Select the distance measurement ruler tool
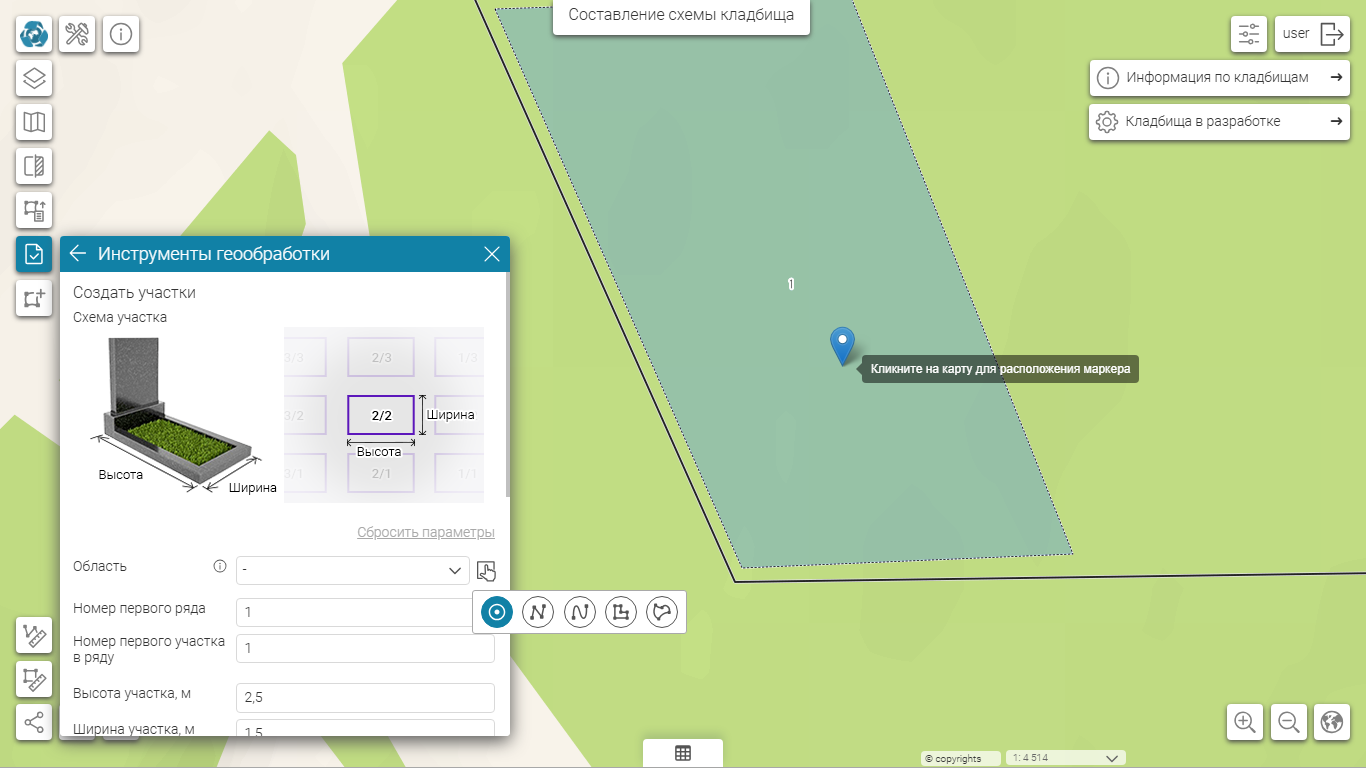Screen dimensions: 1366x768 click(x=34, y=635)
